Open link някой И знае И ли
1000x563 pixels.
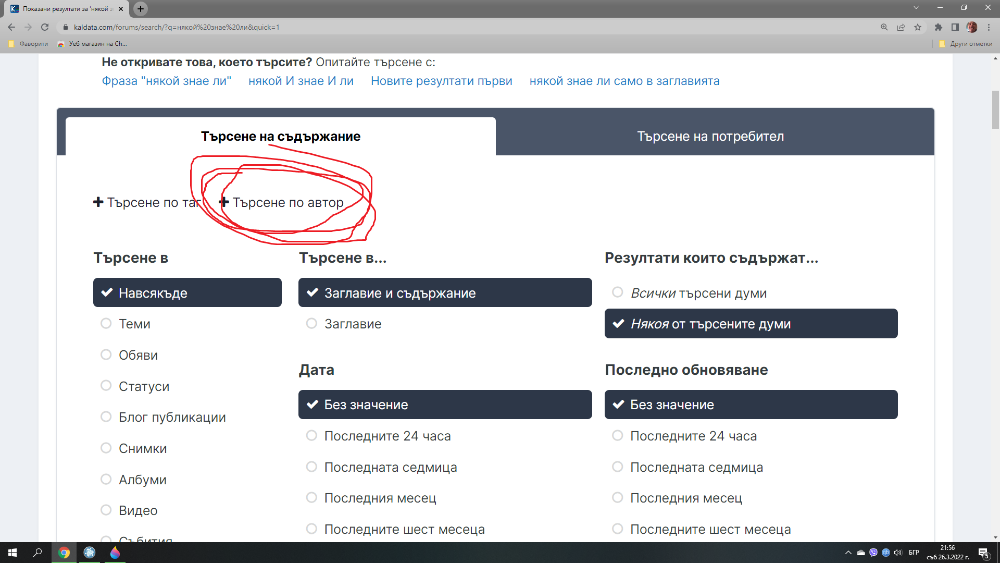[301, 81]
